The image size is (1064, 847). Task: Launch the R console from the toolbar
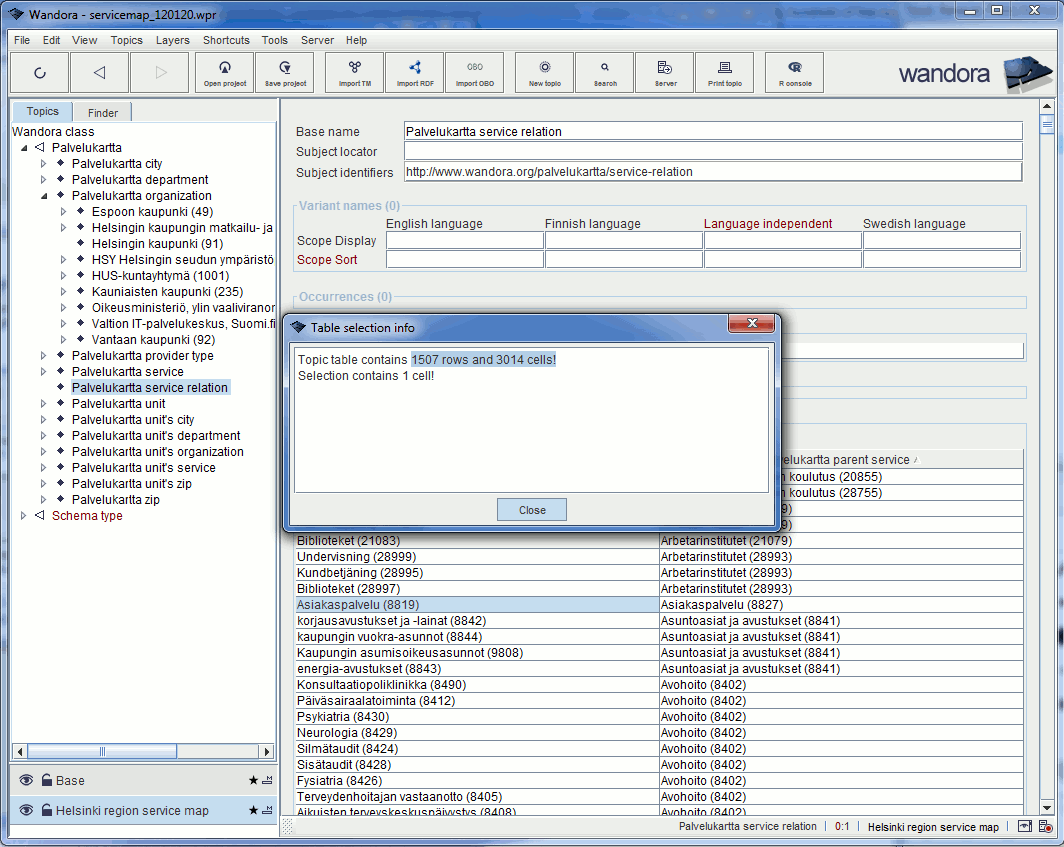point(793,72)
